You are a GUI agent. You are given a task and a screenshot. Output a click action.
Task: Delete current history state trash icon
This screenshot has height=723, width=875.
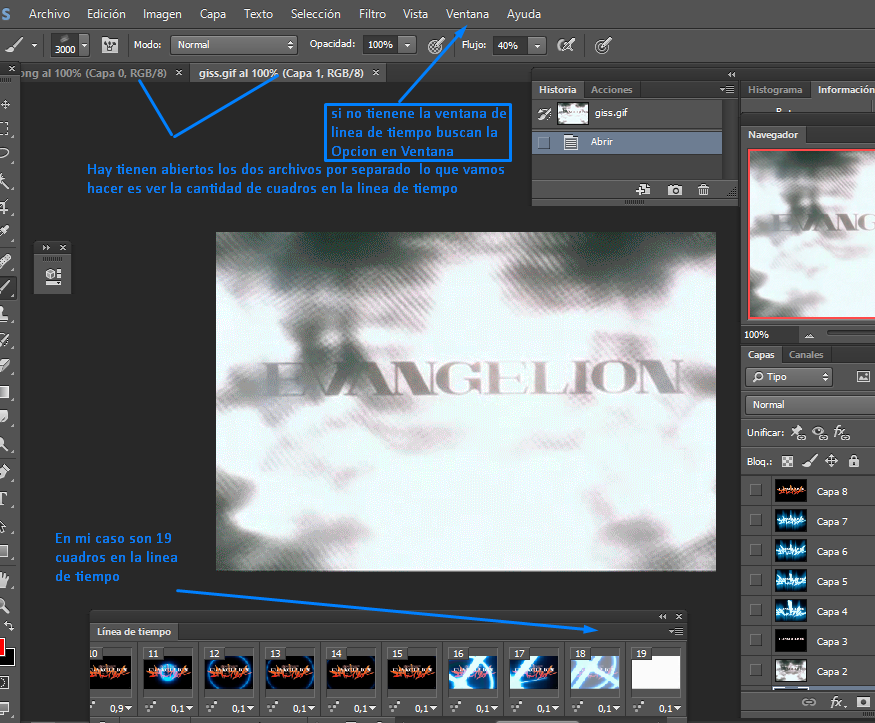pos(703,190)
